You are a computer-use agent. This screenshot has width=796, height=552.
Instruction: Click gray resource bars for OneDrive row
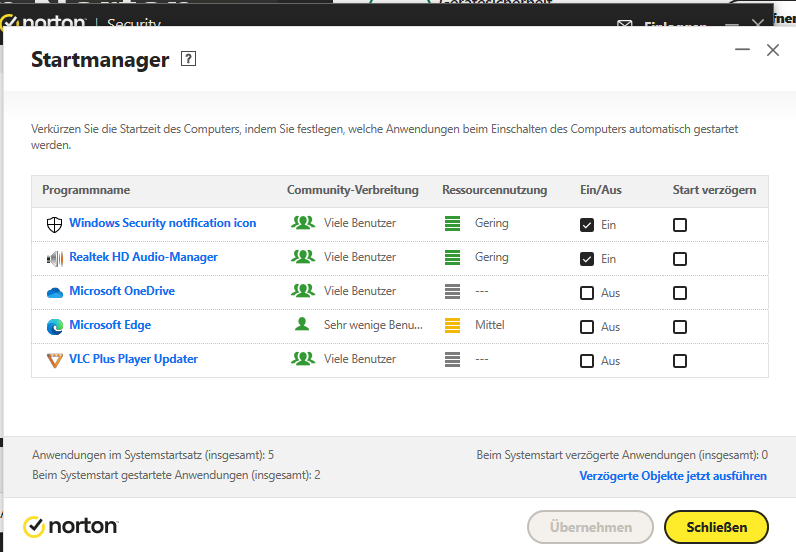click(452, 291)
